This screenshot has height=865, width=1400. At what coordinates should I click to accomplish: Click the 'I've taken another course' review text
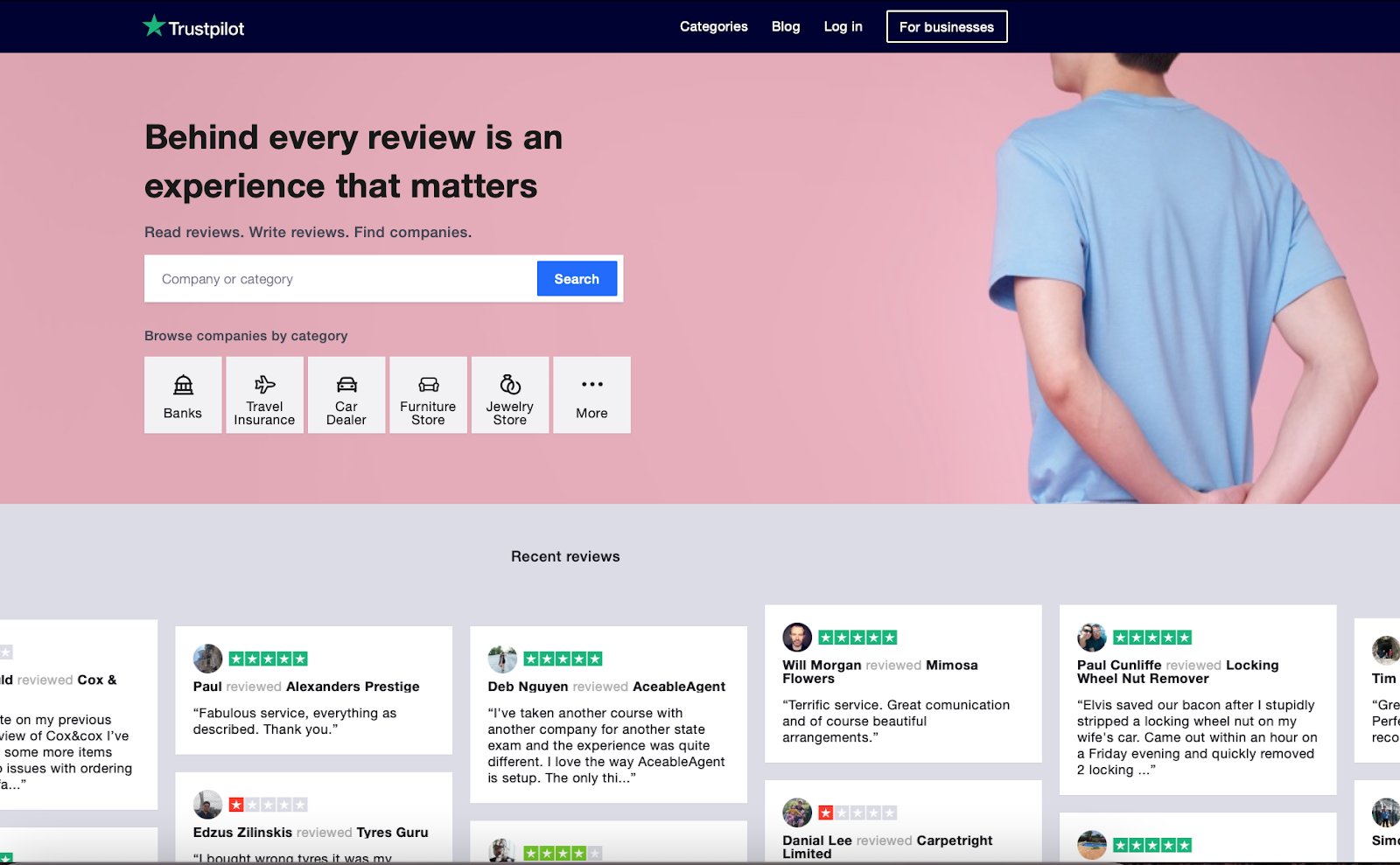606,745
